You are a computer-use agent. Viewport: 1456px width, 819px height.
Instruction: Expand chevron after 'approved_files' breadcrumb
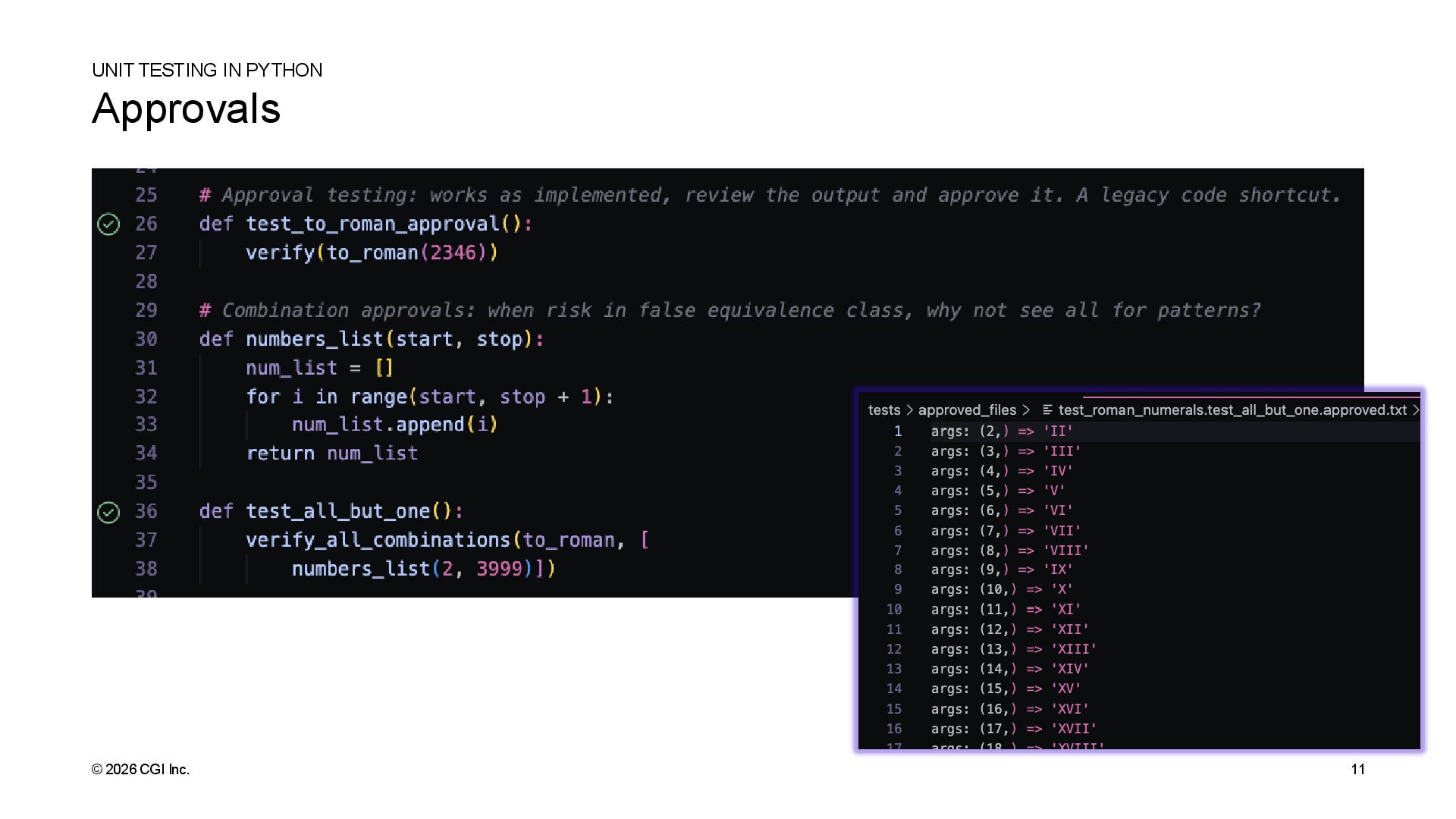(x=1026, y=409)
